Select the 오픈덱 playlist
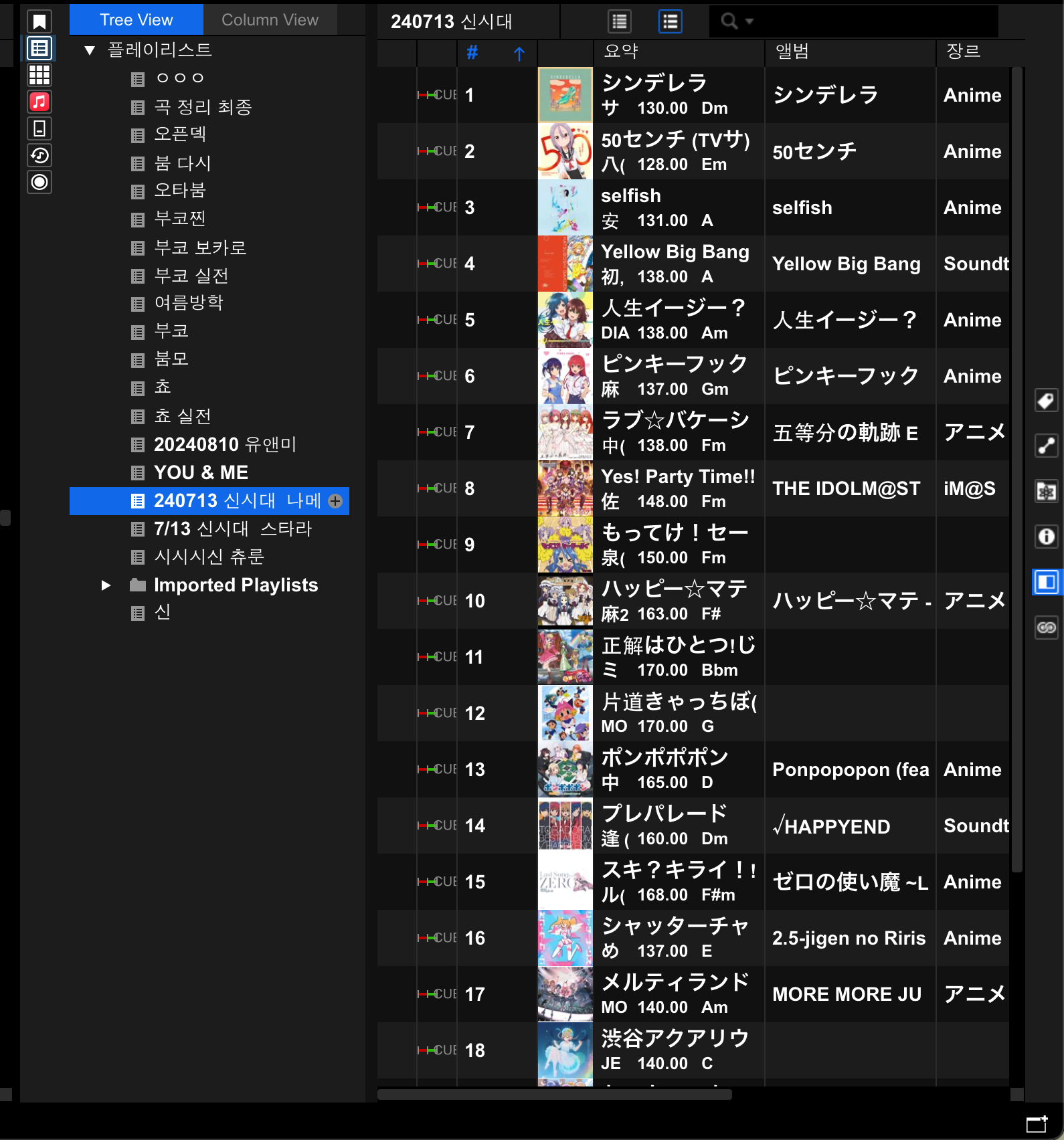 click(x=180, y=134)
